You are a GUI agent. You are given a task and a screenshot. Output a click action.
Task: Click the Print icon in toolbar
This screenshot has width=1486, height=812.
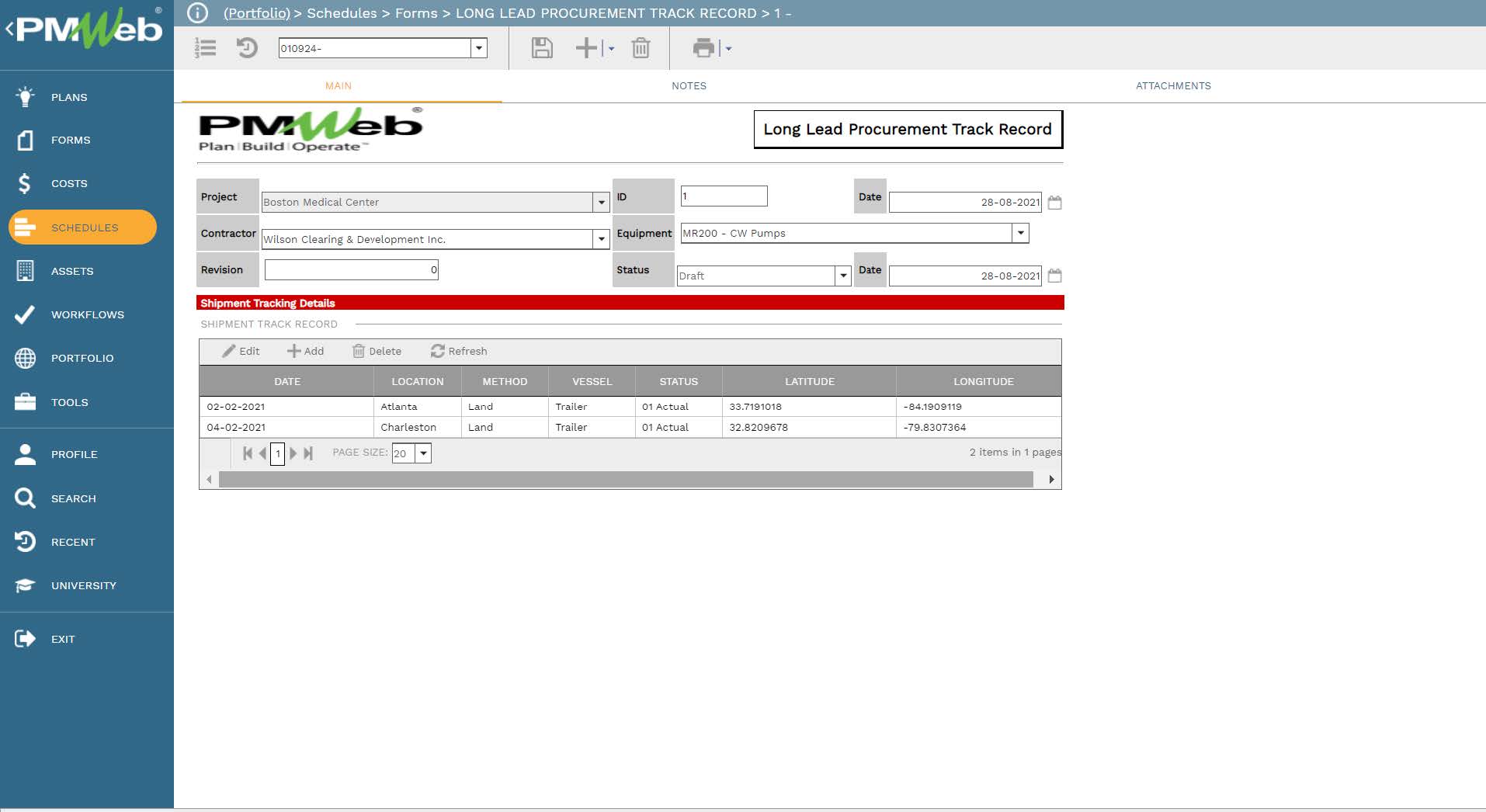(x=703, y=48)
